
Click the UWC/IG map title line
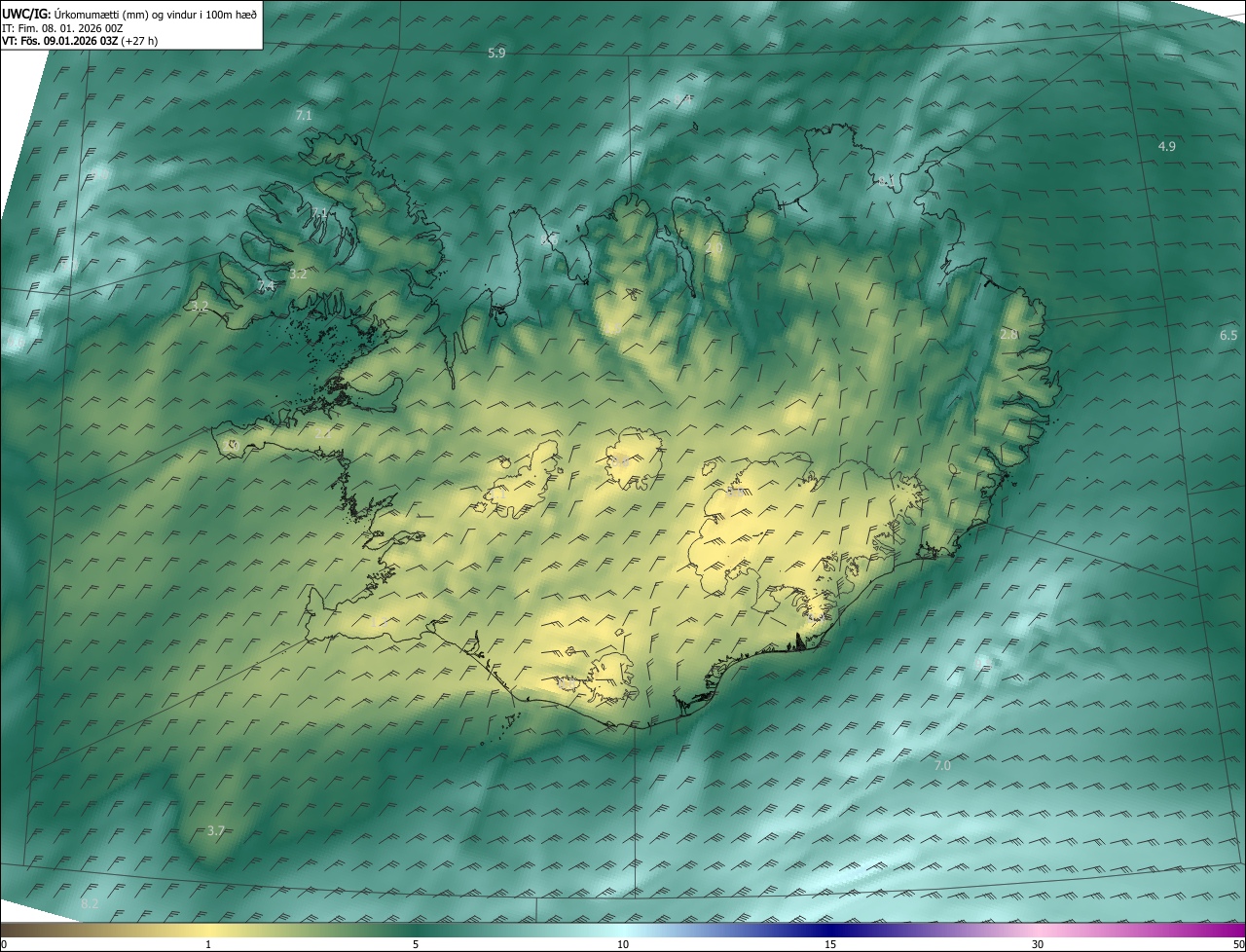click(x=129, y=14)
